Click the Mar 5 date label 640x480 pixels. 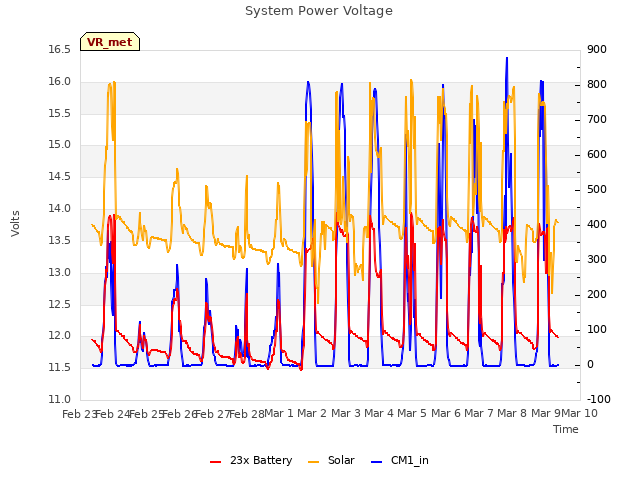click(x=412, y=413)
